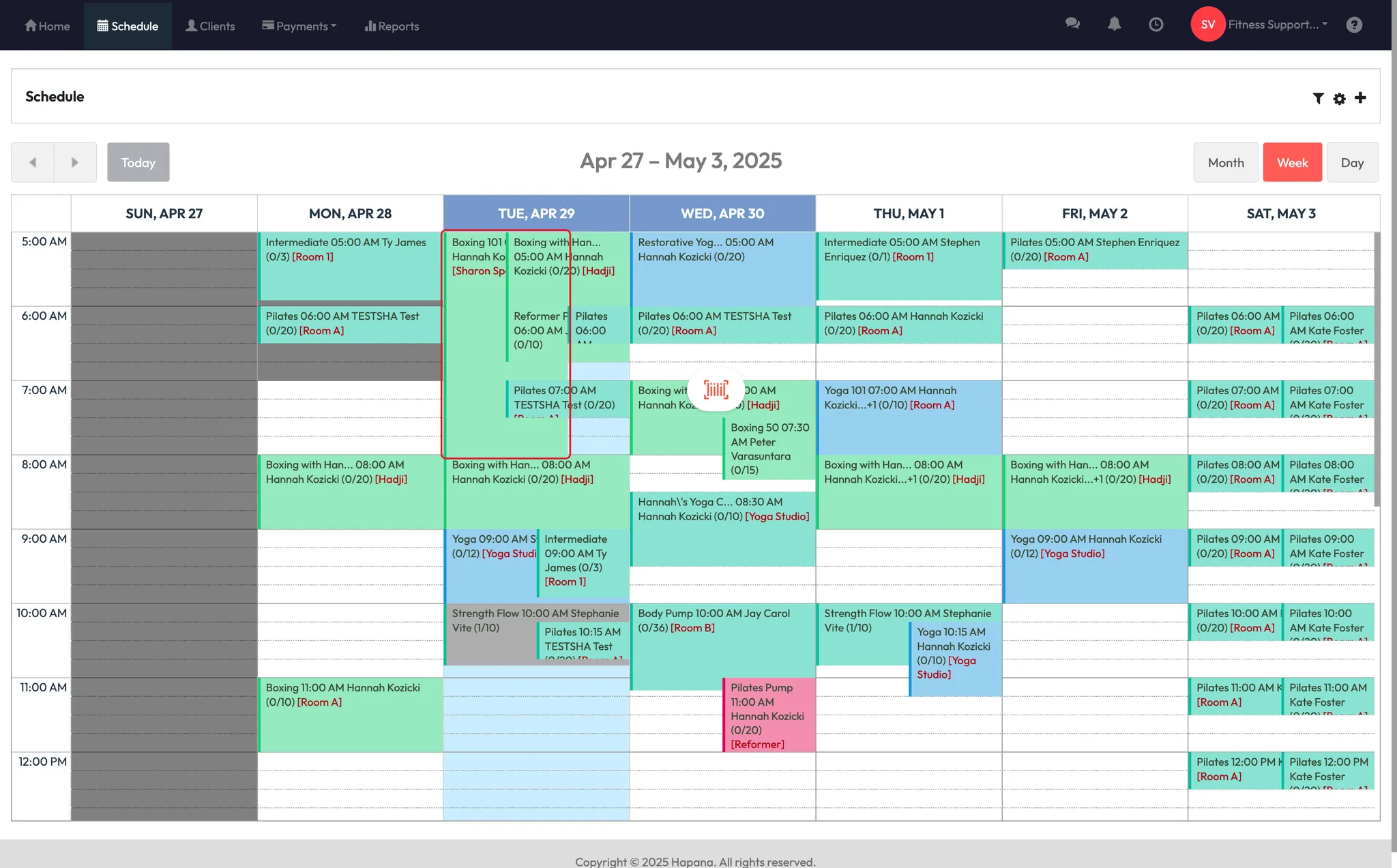1397x868 pixels.
Task: Open the chat messages icon
Action: point(1072,24)
